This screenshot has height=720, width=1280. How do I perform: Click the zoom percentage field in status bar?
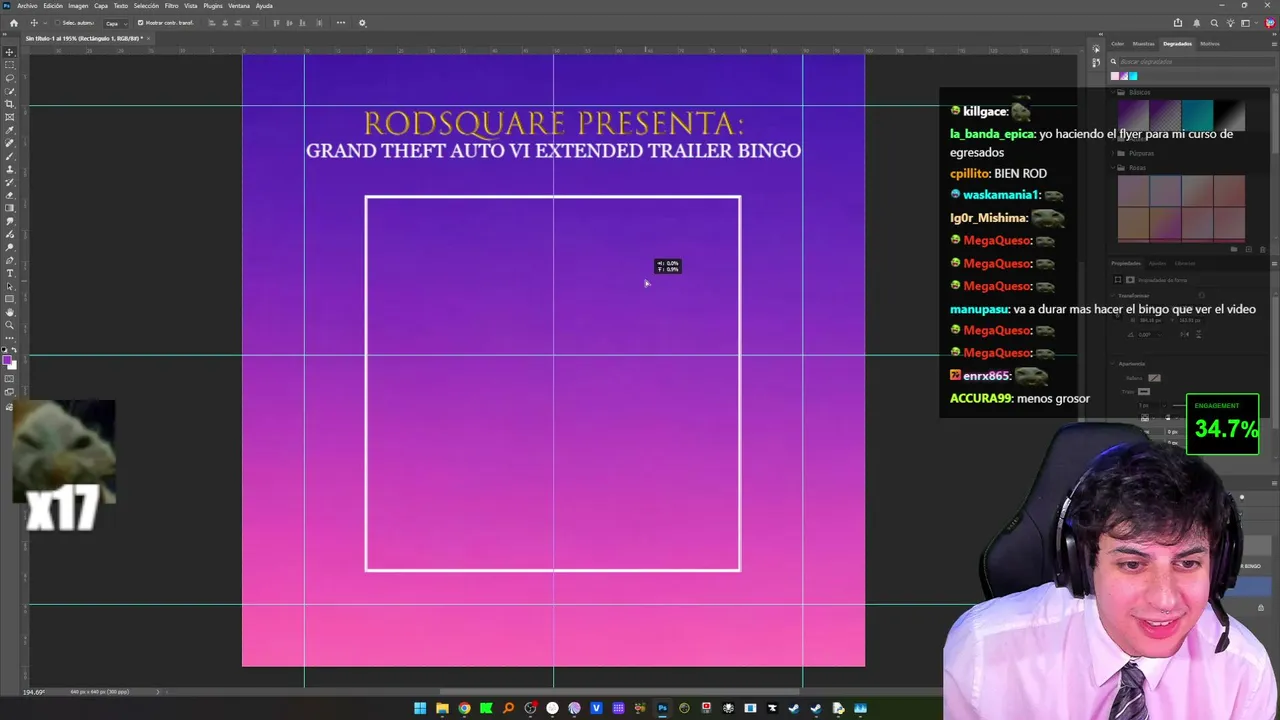pos(34,692)
